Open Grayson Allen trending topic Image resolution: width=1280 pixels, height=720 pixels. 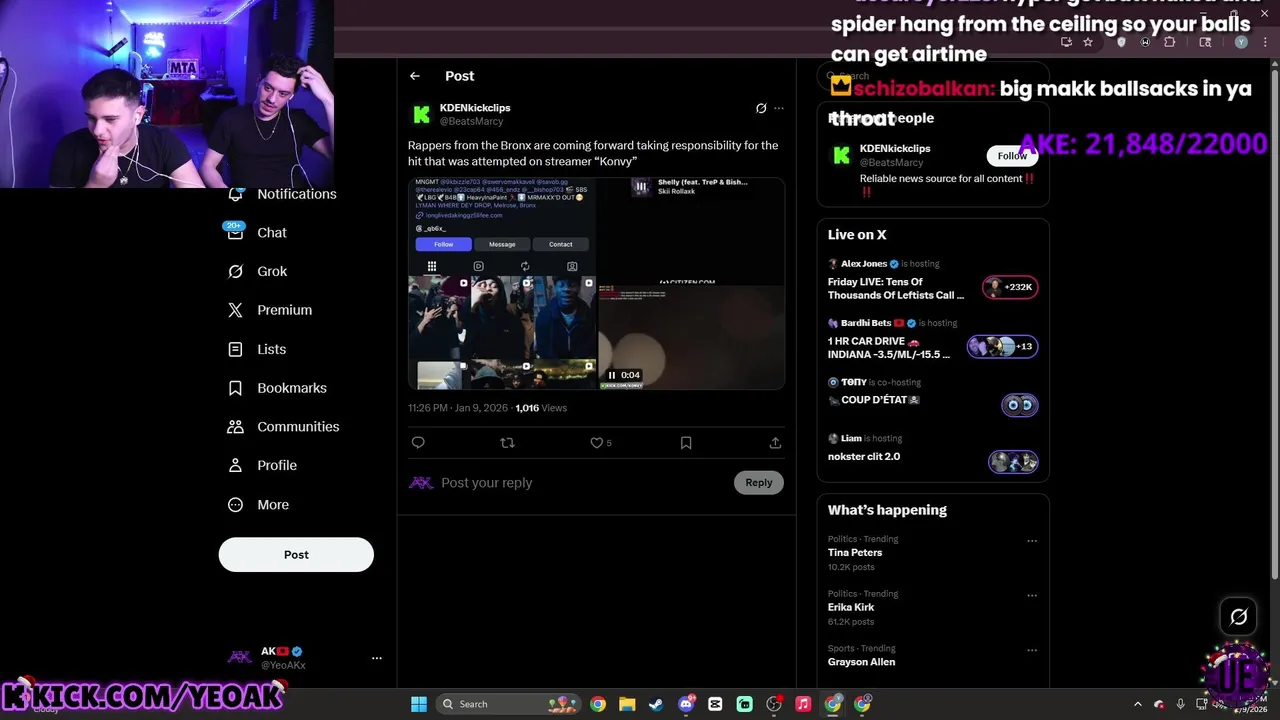(x=861, y=662)
